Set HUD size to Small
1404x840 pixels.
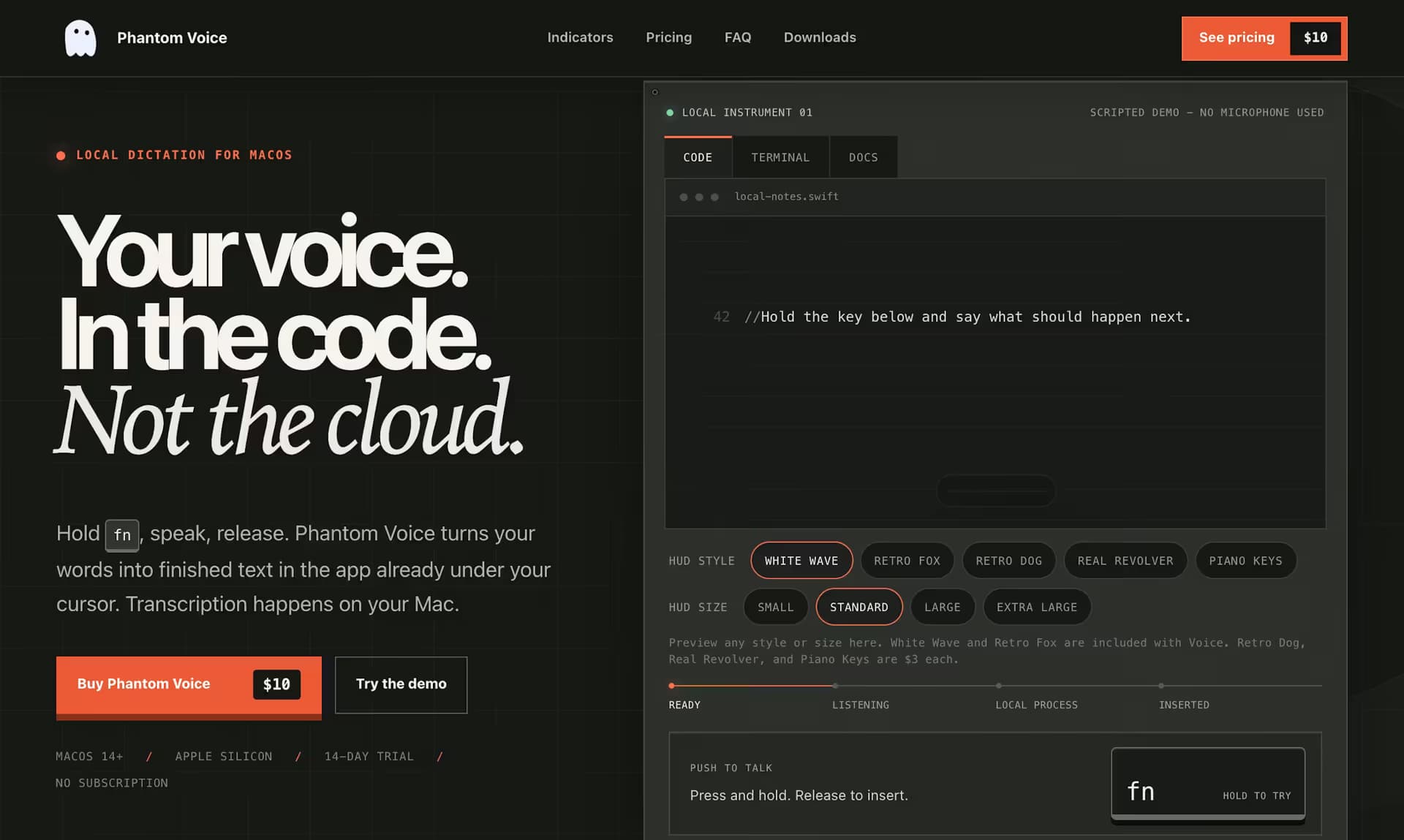(775, 607)
